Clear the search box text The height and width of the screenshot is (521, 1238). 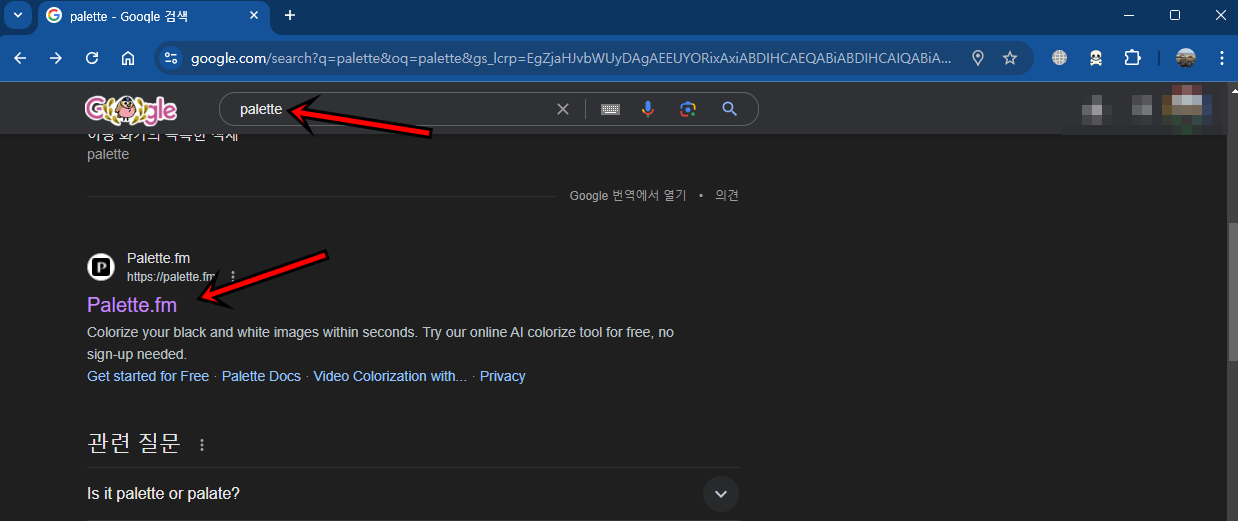coord(563,109)
